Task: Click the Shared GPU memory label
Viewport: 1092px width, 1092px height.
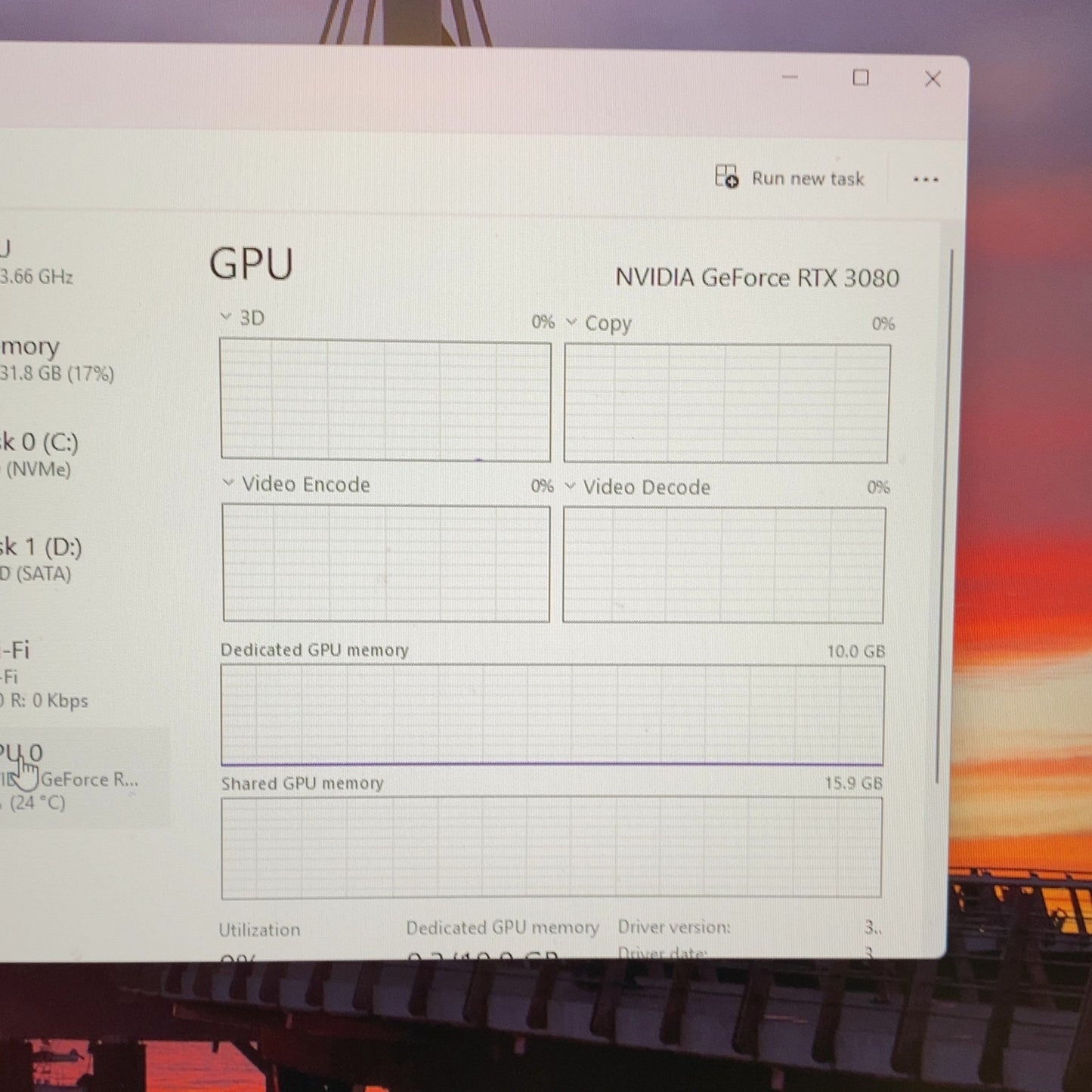Action: point(302,784)
